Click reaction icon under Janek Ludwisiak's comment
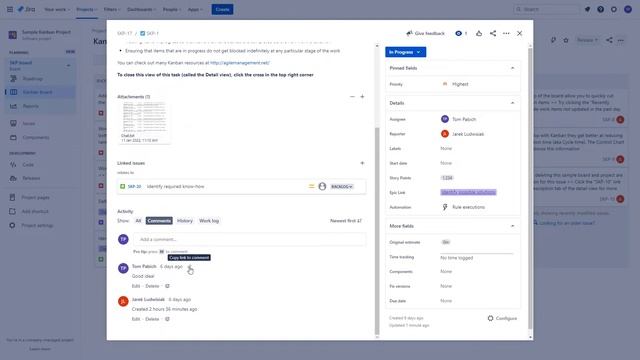Screen dimensions: 640x360 (167, 319)
